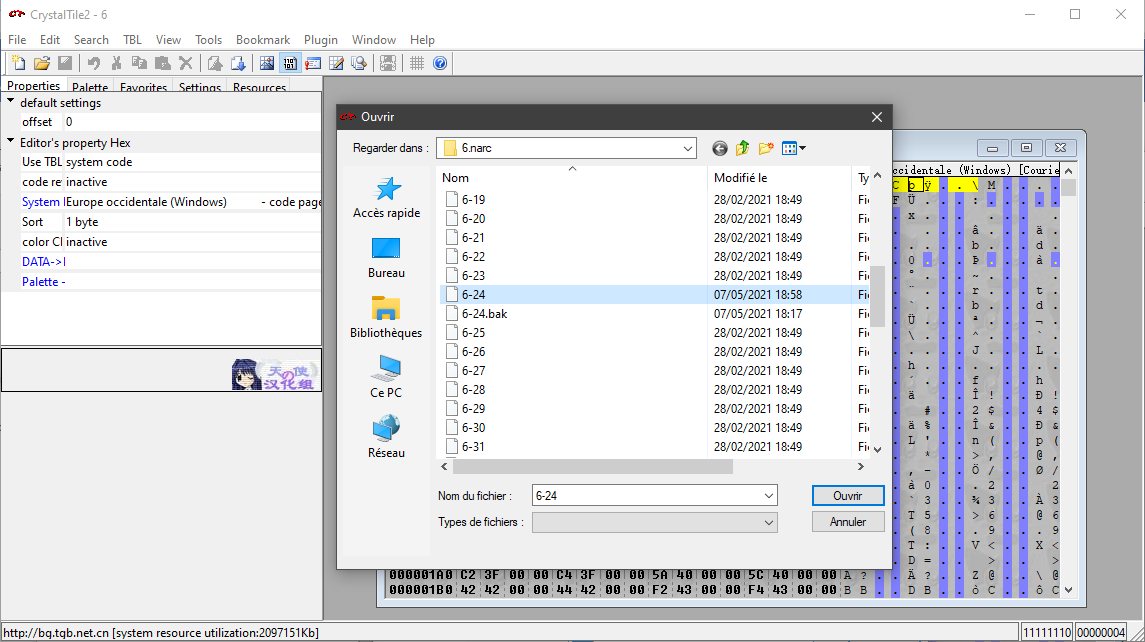Switch to the Palette tab
The width and height of the screenshot is (1145, 642).
click(90, 87)
